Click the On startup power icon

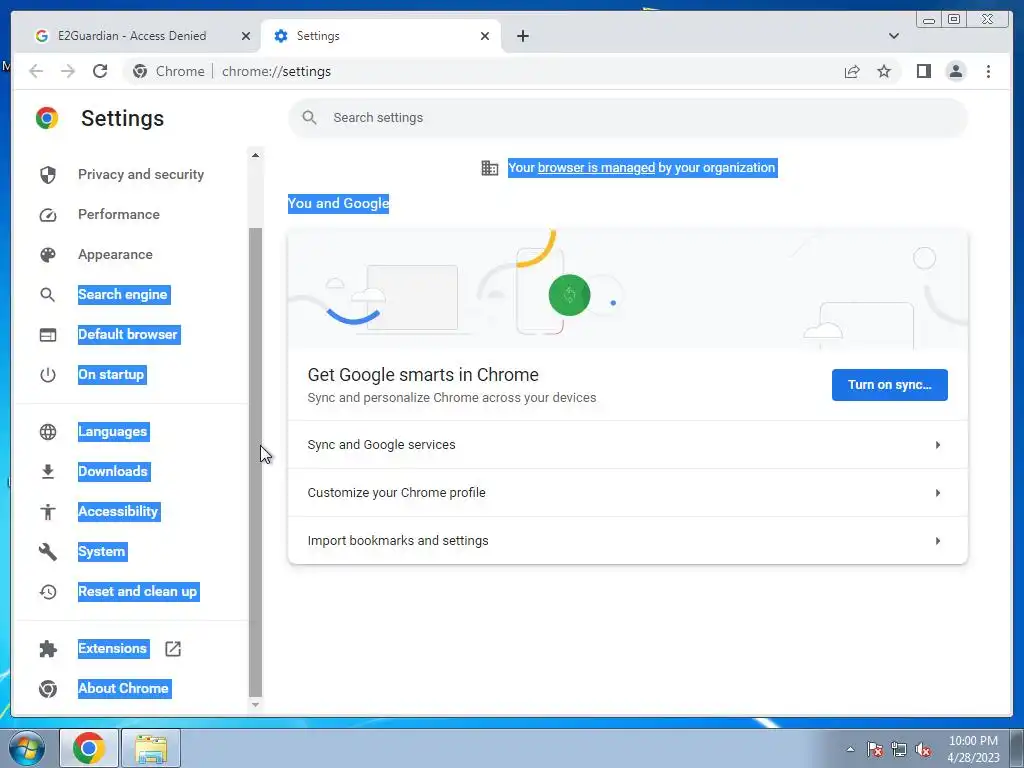click(x=48, y=375)
